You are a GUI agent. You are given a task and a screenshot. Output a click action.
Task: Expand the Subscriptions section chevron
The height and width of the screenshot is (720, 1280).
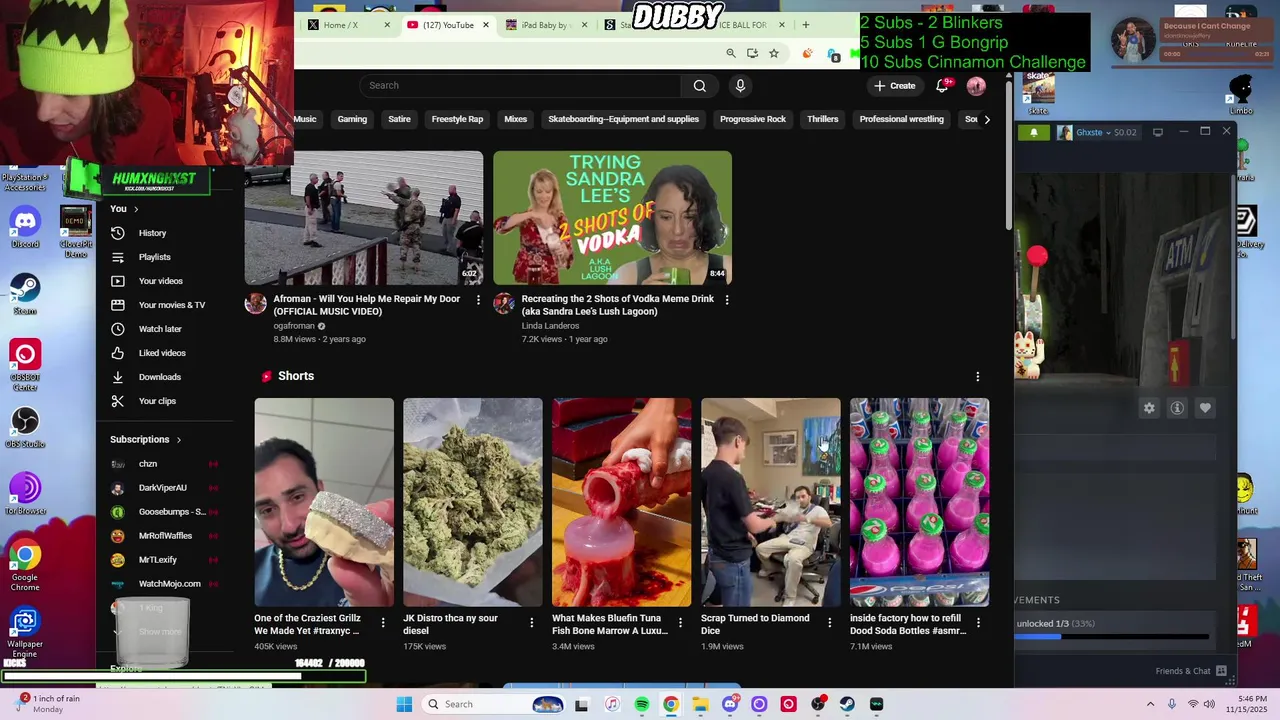coord(179,440)
